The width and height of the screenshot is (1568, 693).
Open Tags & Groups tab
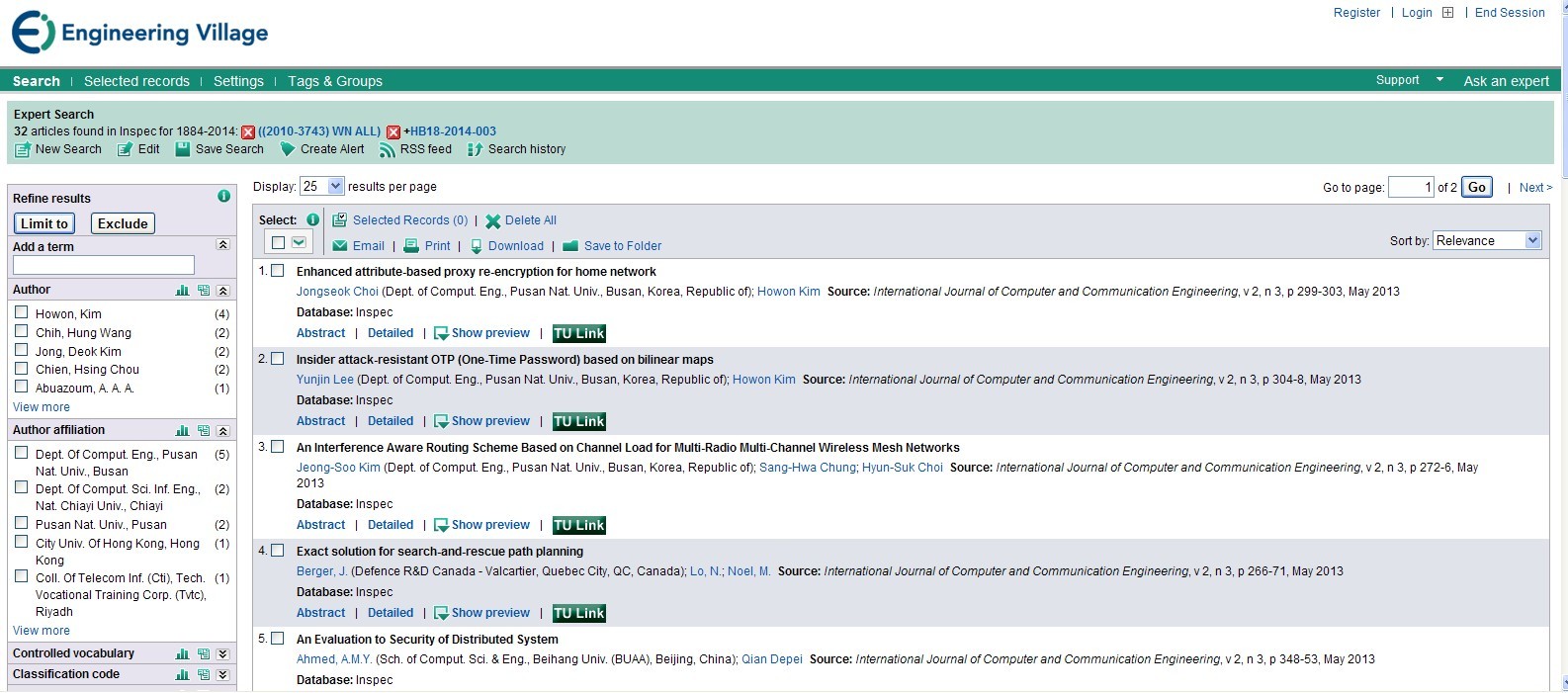click(x=335, y=81)
